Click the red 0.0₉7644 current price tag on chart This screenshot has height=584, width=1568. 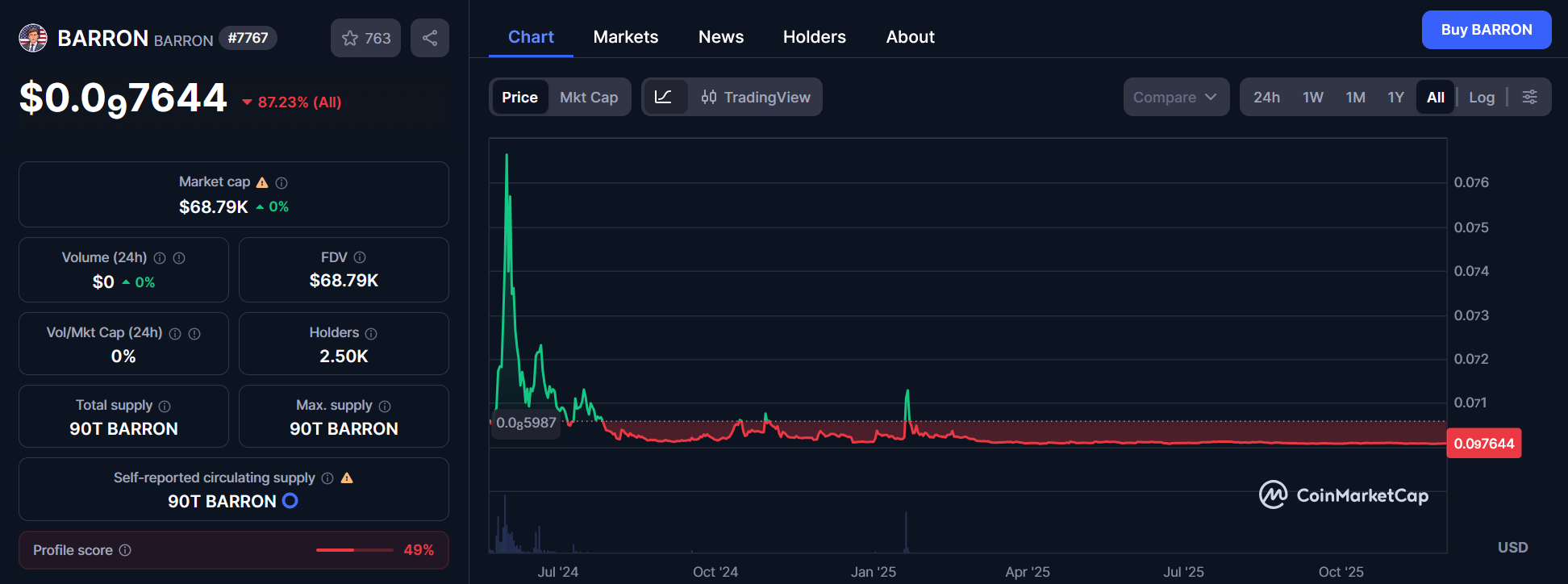pyautogui.click(x=1484, y=444)
